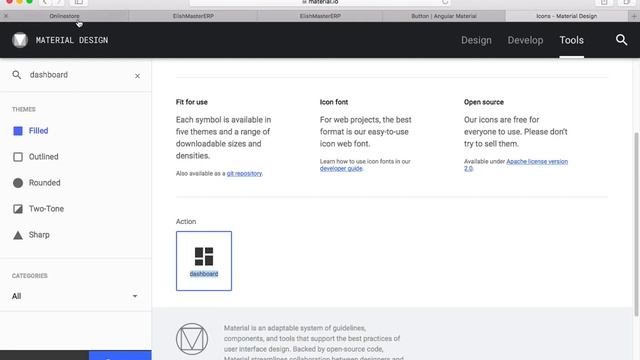The image size is (640, 360).
Task: Switch to the Onlinestore browser tab
Action: tap(64, 16)
